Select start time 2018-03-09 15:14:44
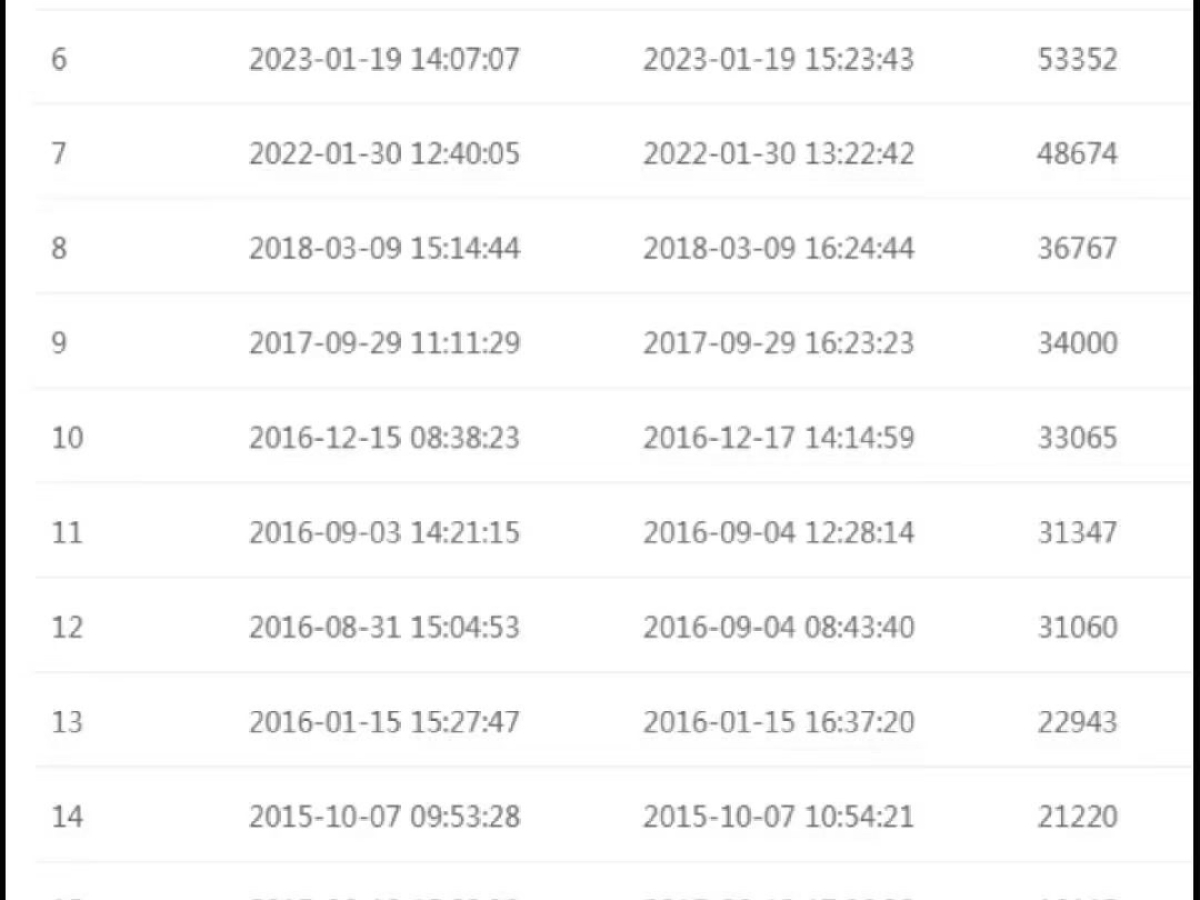Viewport: 1200px width, 900px height. (x=384, y=248)
